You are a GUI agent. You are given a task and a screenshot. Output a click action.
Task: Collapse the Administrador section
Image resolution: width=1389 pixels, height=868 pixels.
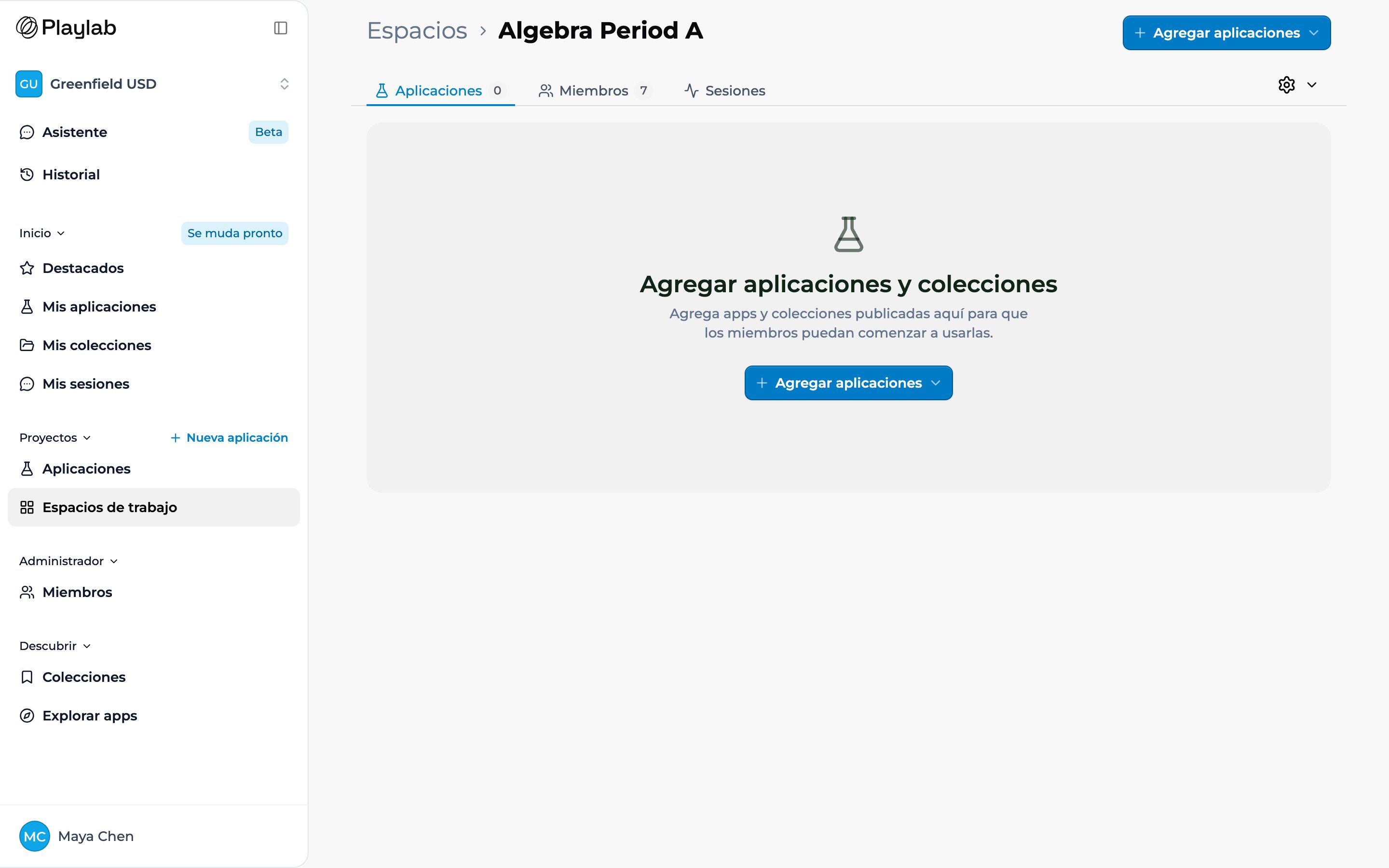coord(68,561)
